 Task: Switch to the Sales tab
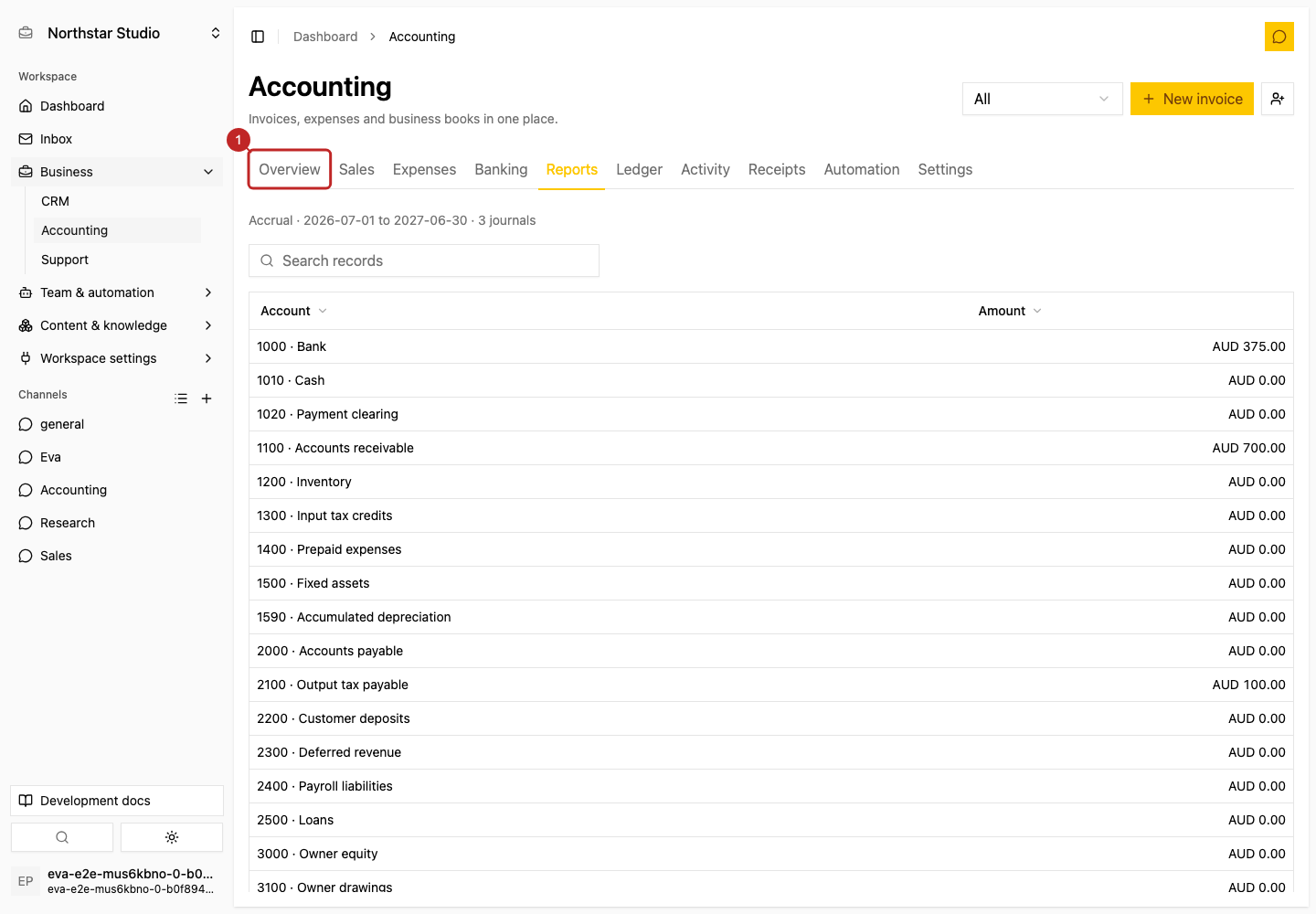[356, 169]
